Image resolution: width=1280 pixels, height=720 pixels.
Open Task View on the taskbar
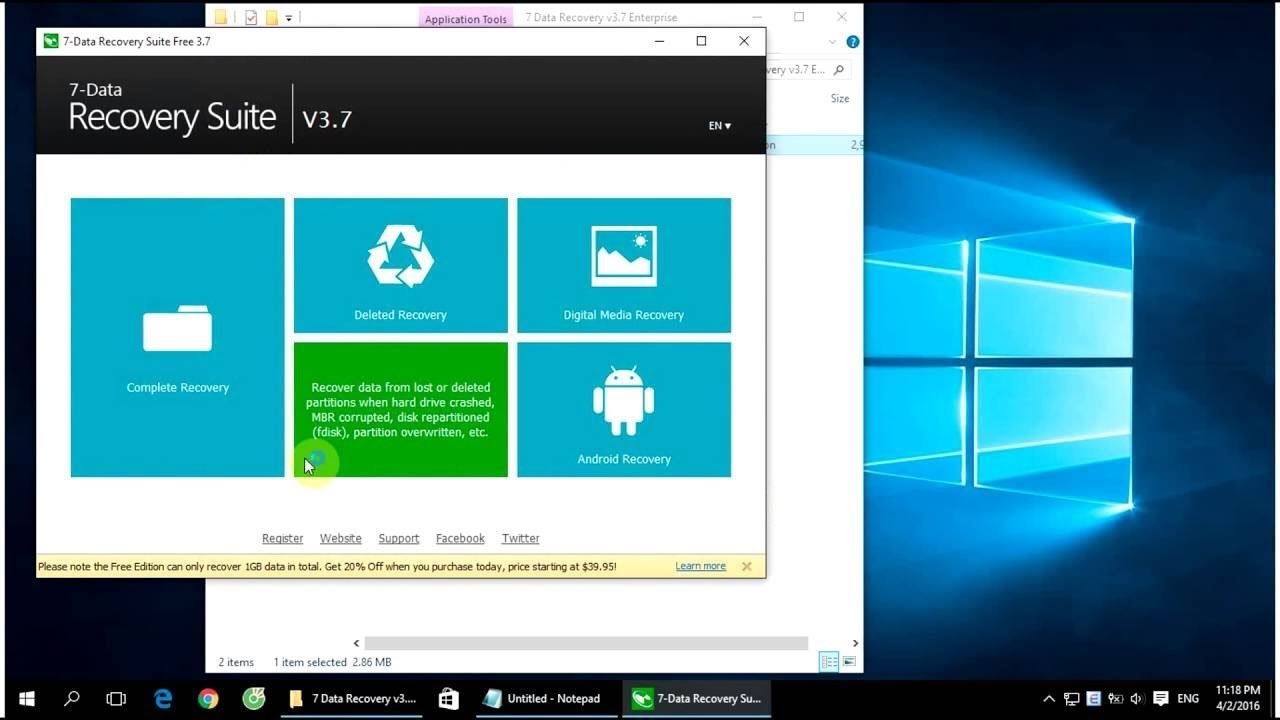point(117,699)
